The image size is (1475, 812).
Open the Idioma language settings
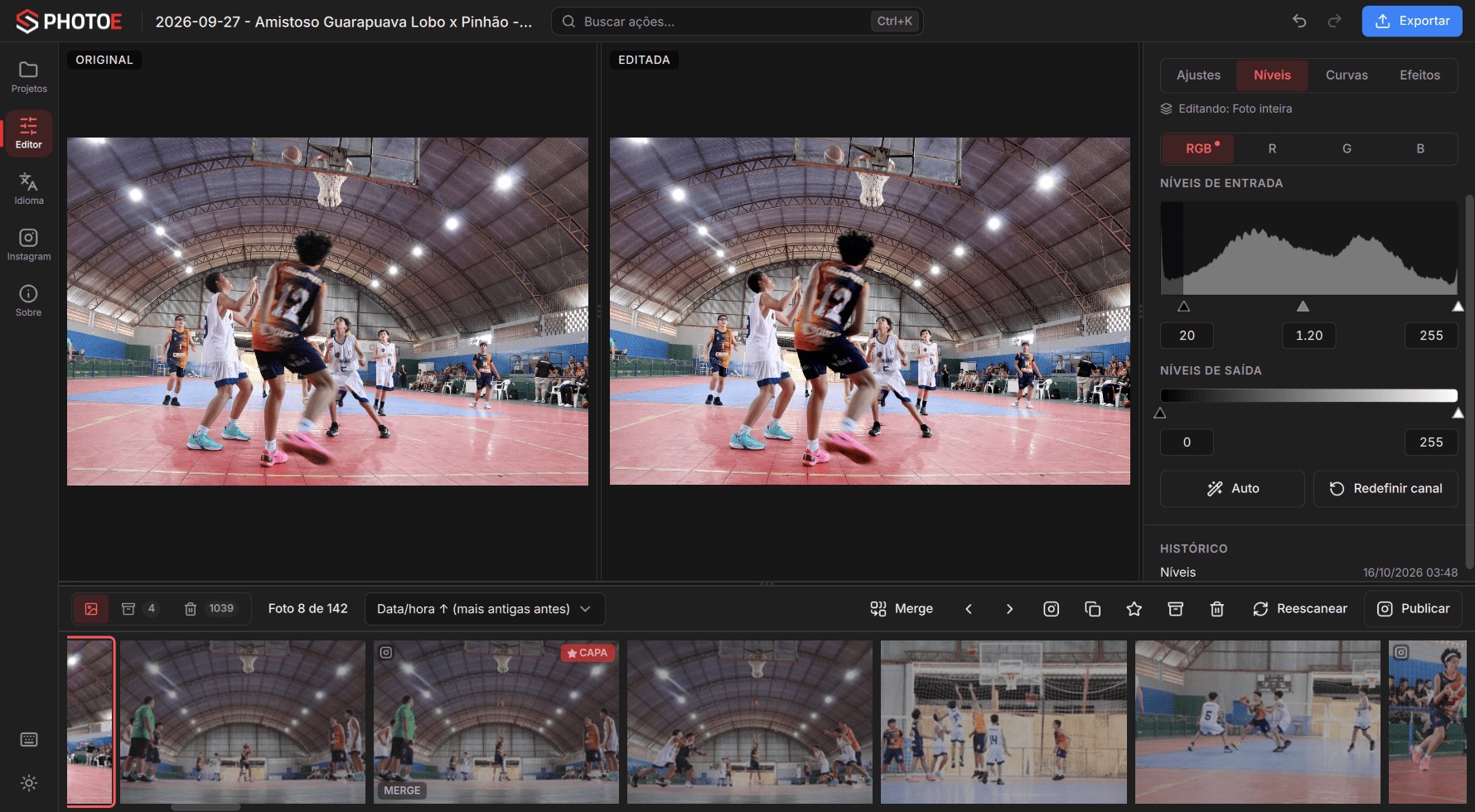(x=29, y=189)
